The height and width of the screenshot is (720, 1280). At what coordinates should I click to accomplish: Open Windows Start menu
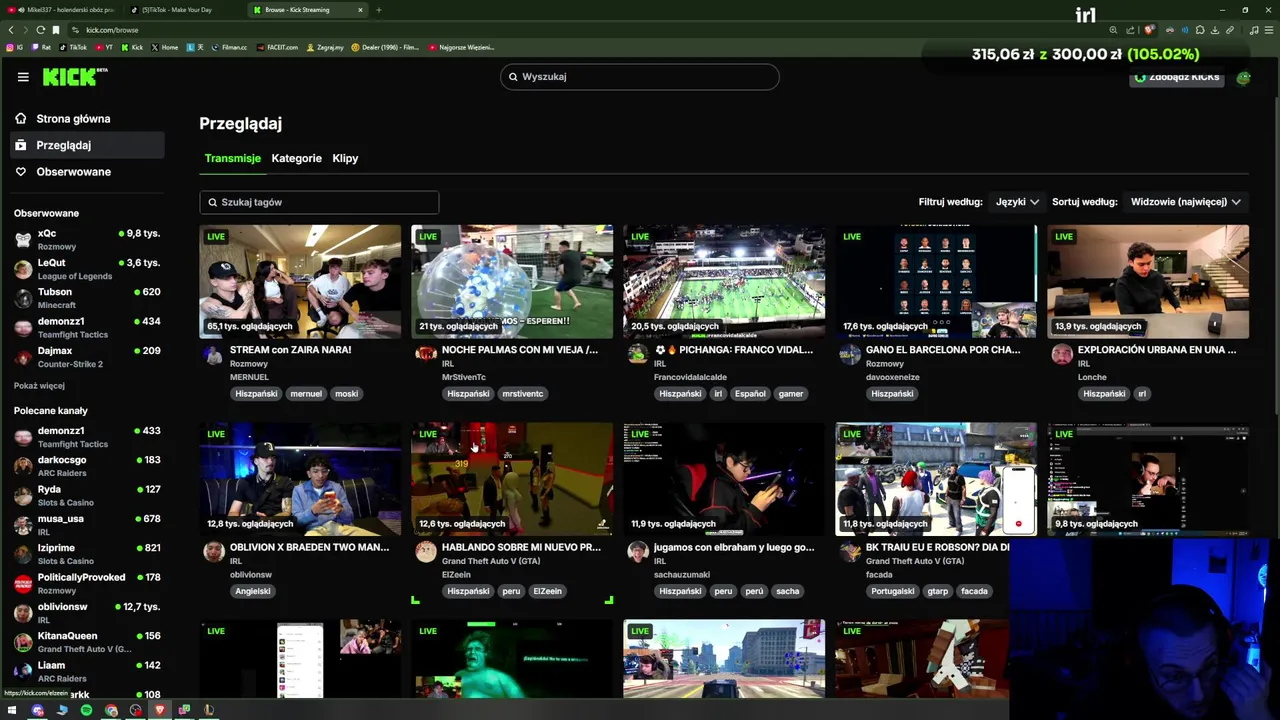click(13, 710)
